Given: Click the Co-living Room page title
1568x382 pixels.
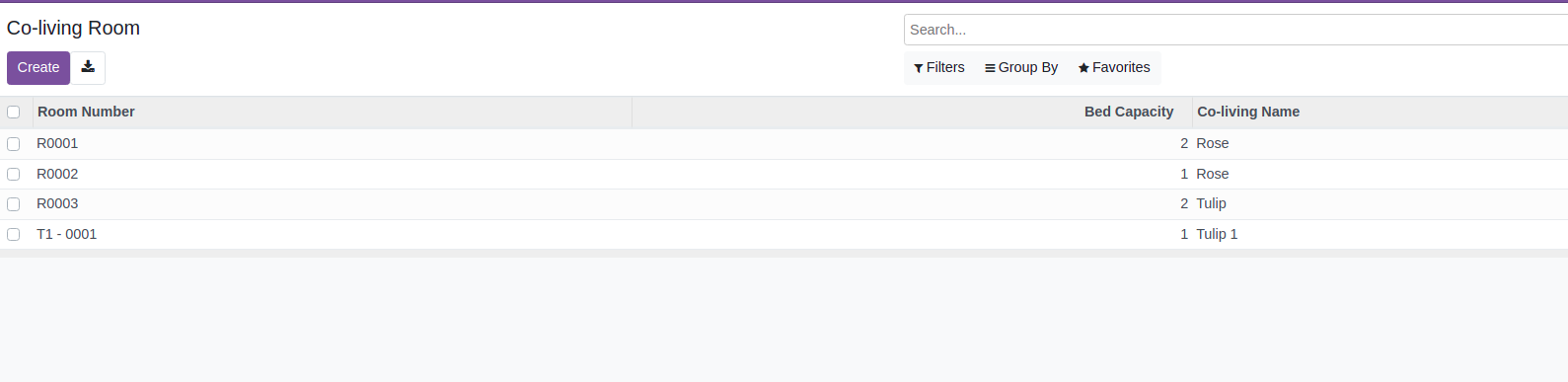Looking at the screenshot, I should coord(73,28).
